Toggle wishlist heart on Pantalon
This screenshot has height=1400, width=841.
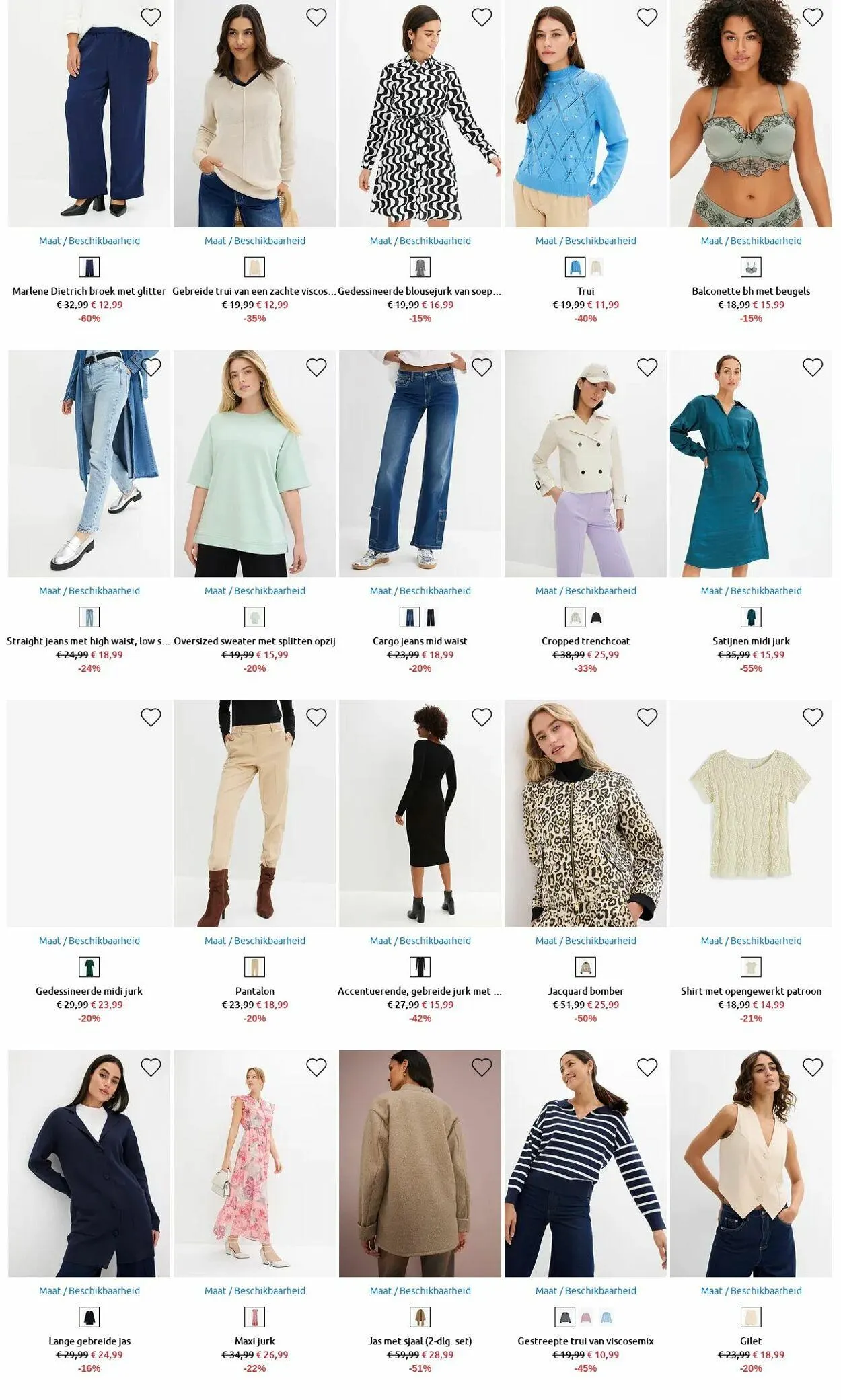[316, 717]
